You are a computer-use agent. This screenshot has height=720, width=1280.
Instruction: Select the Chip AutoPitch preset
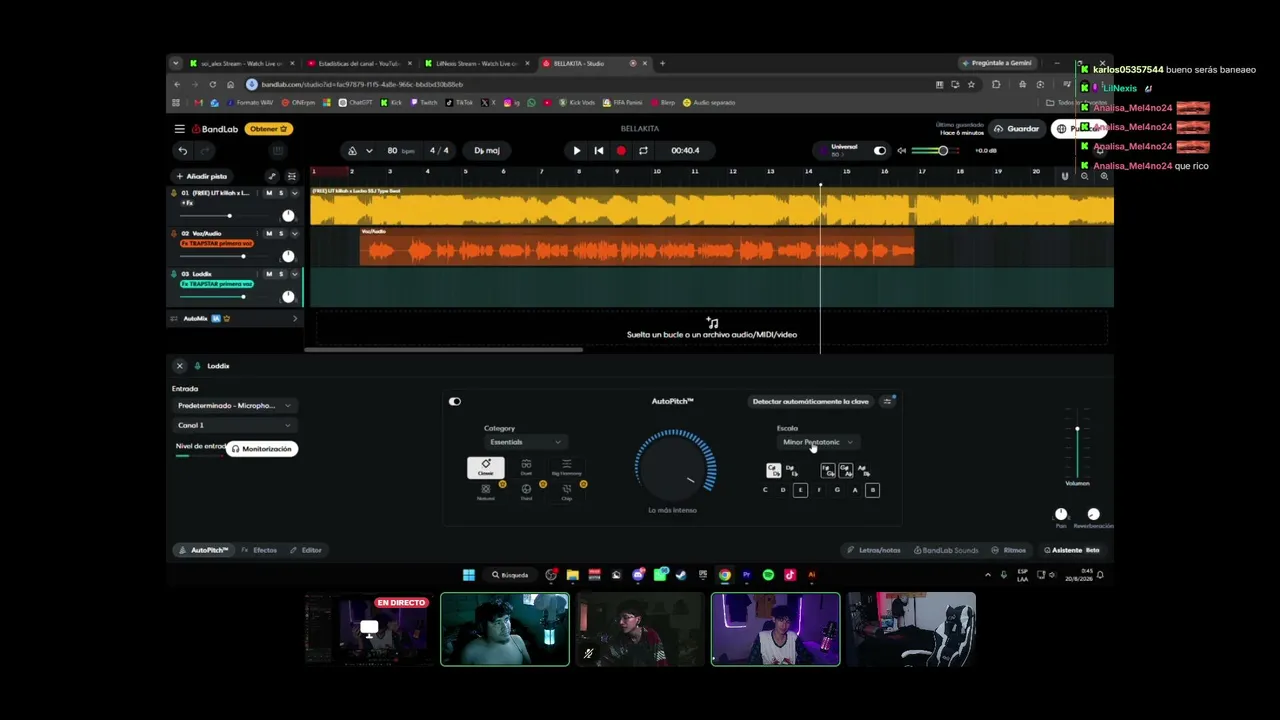tap(567, 491)
